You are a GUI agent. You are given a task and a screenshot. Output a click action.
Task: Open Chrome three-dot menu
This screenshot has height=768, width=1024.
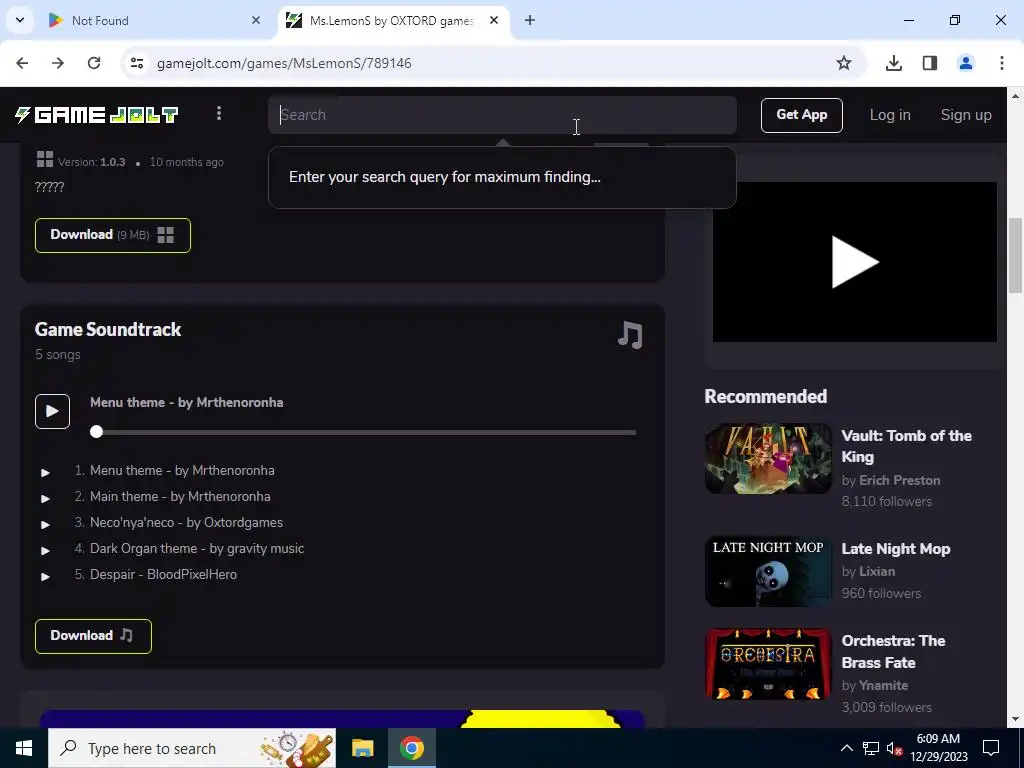tap(1001, 63)
